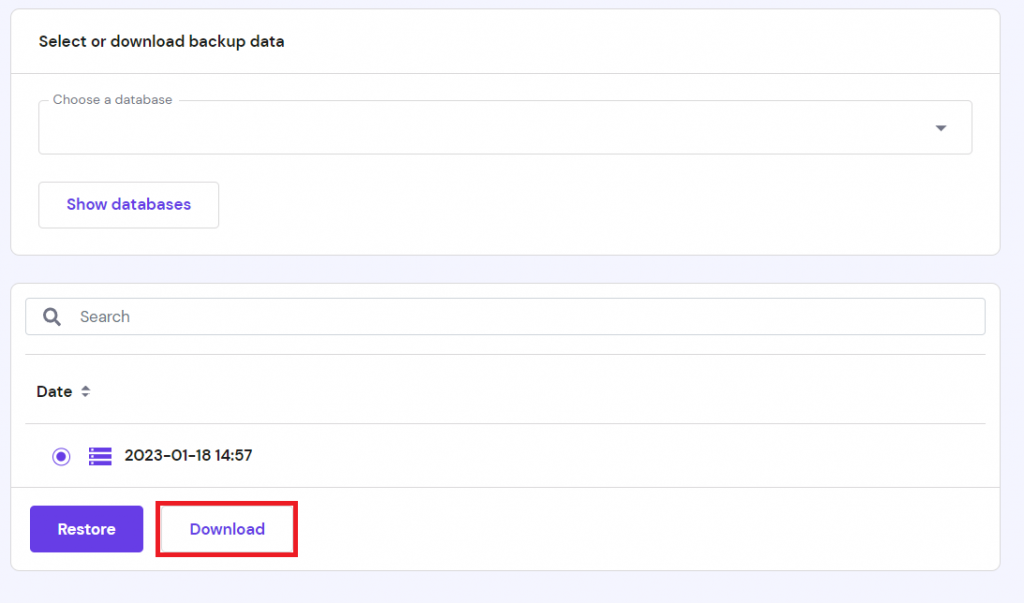Click the Select or download backup data header
This screenshot has height=603, width=1024.
tap(161, 41)
